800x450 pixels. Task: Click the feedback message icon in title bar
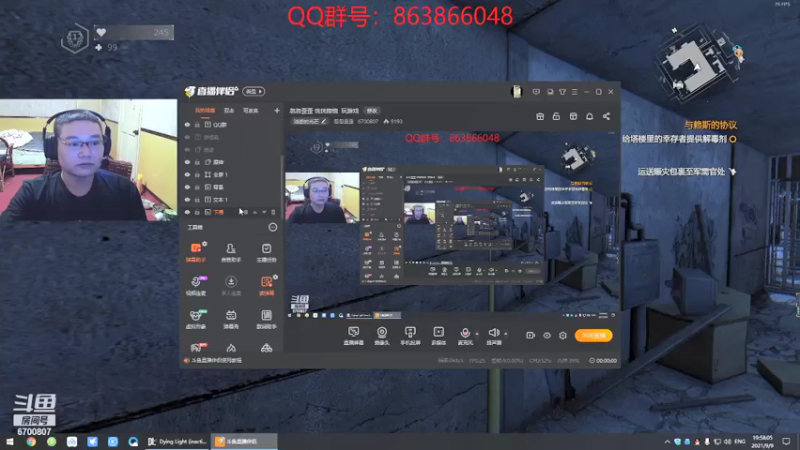tap(536, 92)
